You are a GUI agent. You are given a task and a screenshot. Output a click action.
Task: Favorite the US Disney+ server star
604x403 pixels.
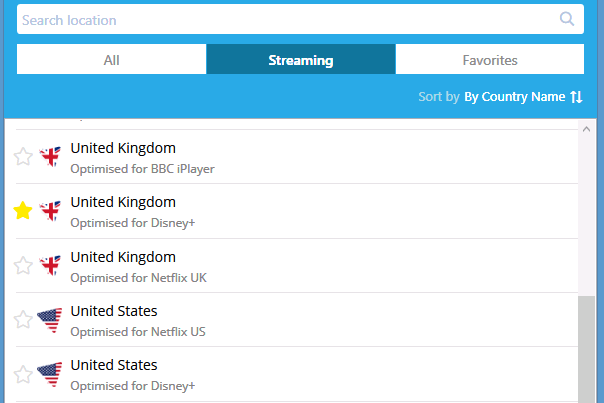pos(23,374)
